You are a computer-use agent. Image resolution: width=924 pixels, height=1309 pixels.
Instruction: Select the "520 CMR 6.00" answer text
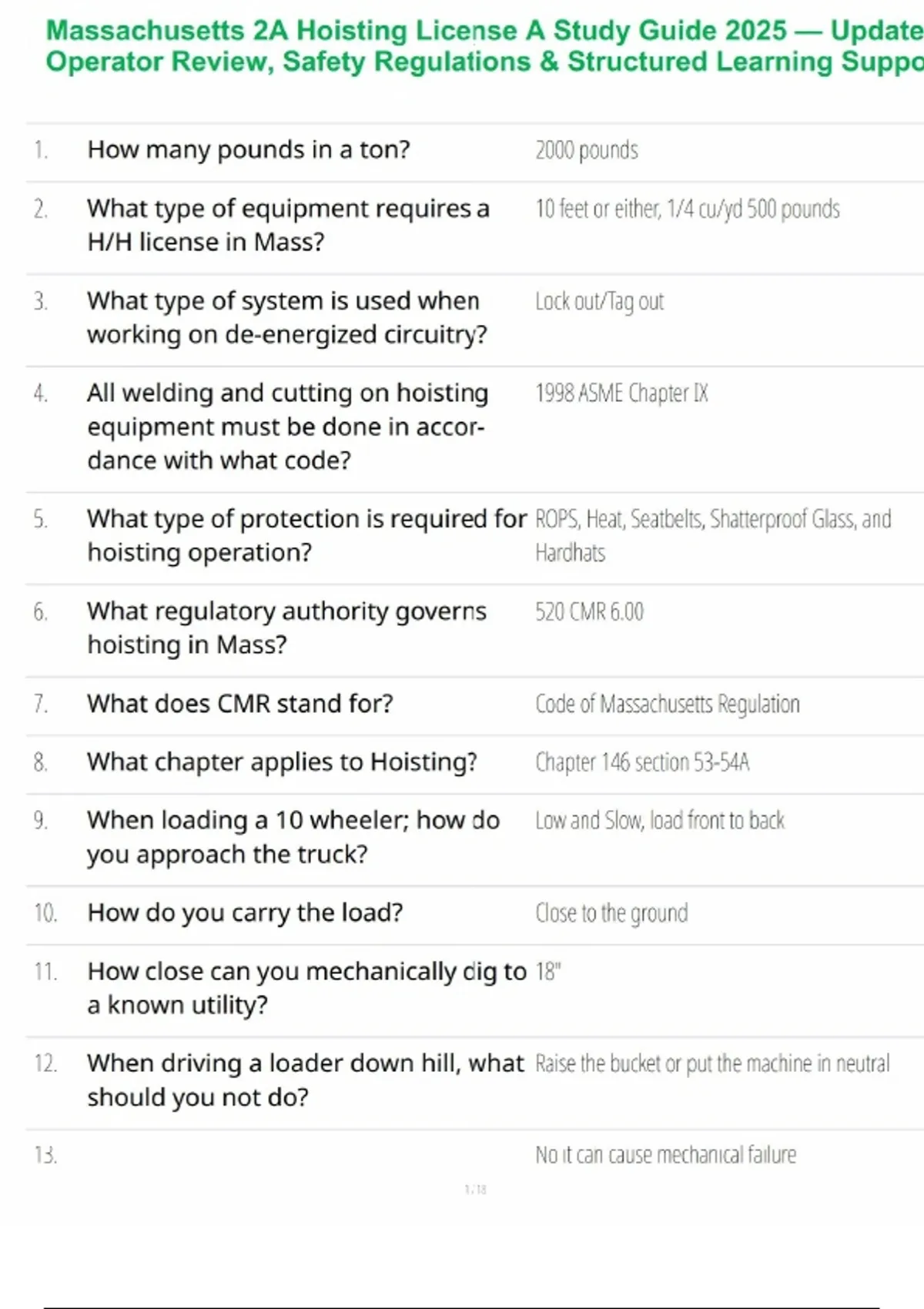click(589, 612)
